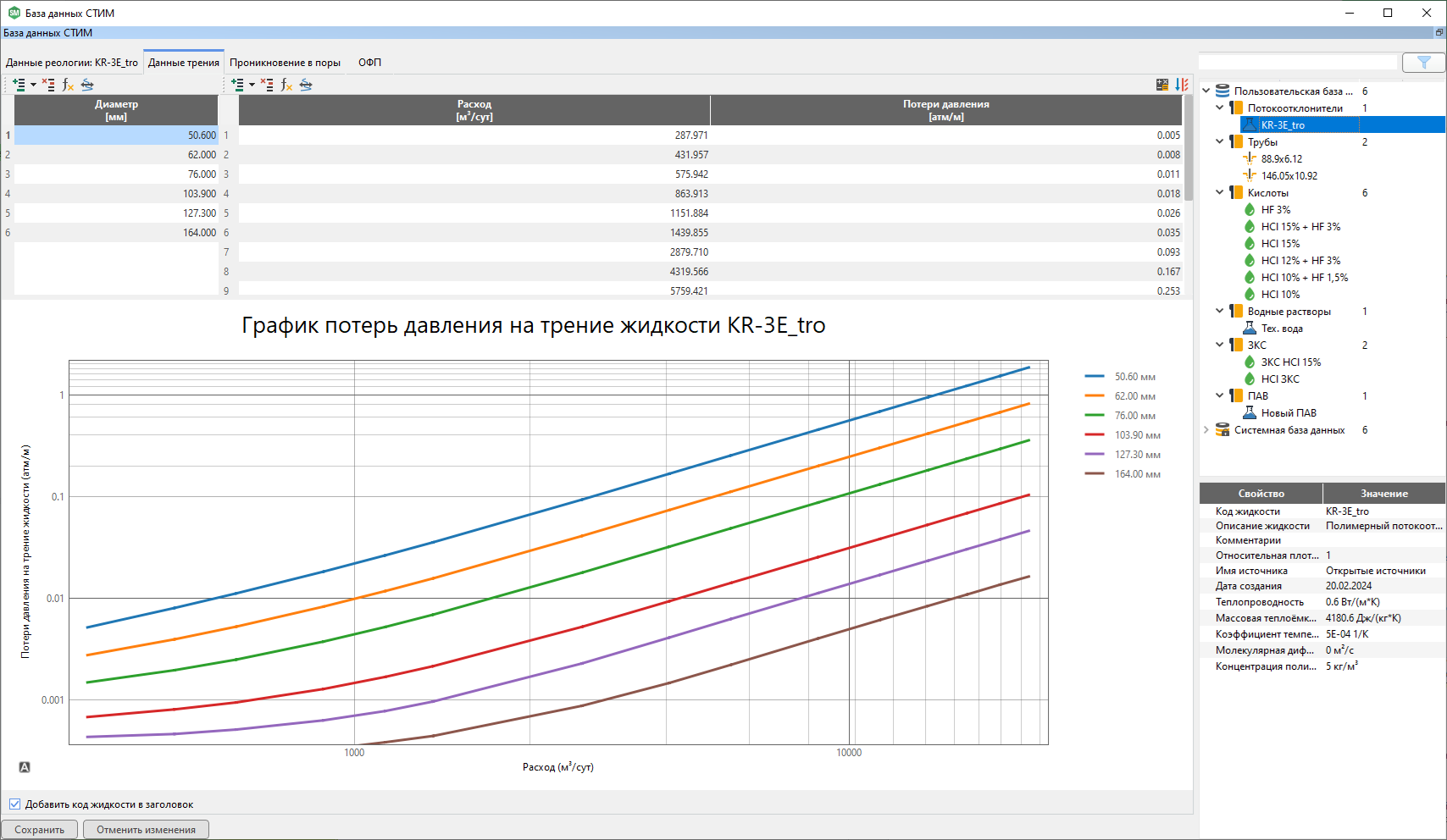Click the Трубы folder icon
The height and width of the screenshot is (840, 1447).
(x=1236, y=141)
